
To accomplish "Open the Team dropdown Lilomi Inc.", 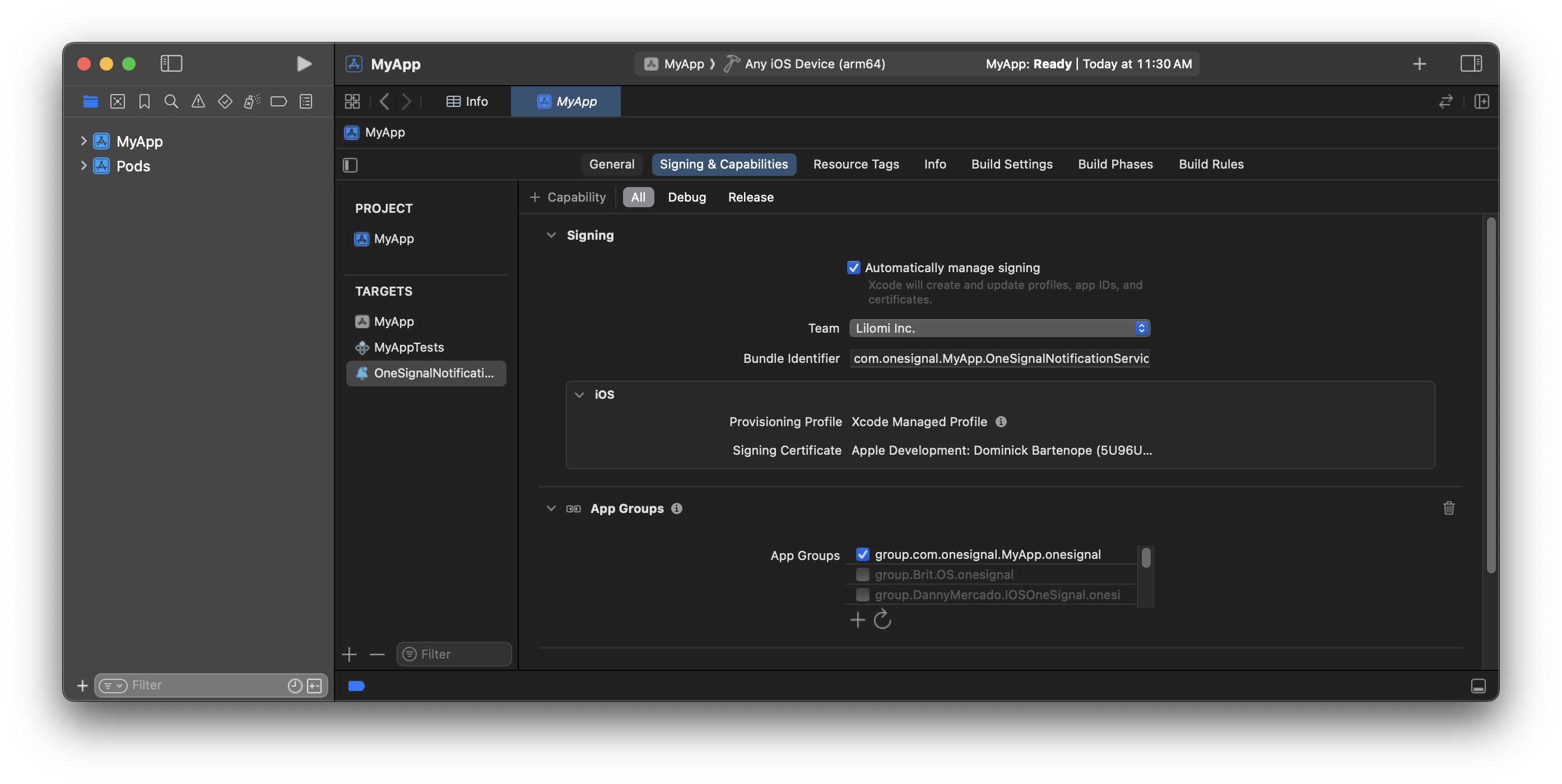I will (1000, 328).
